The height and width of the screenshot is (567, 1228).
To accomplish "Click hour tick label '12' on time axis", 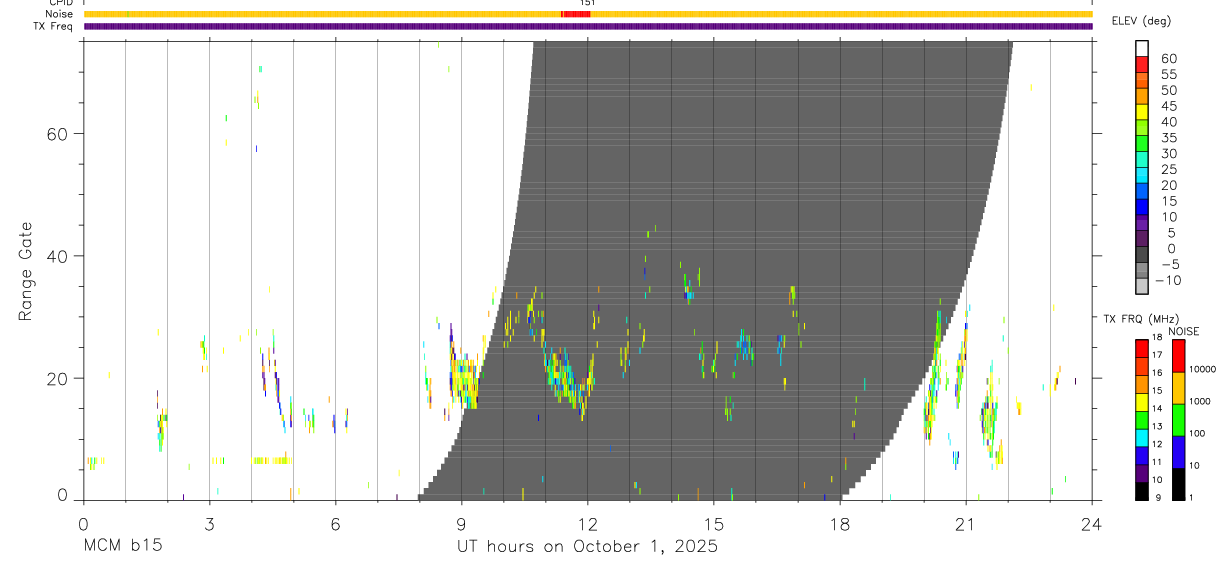I will pos(587,523).
